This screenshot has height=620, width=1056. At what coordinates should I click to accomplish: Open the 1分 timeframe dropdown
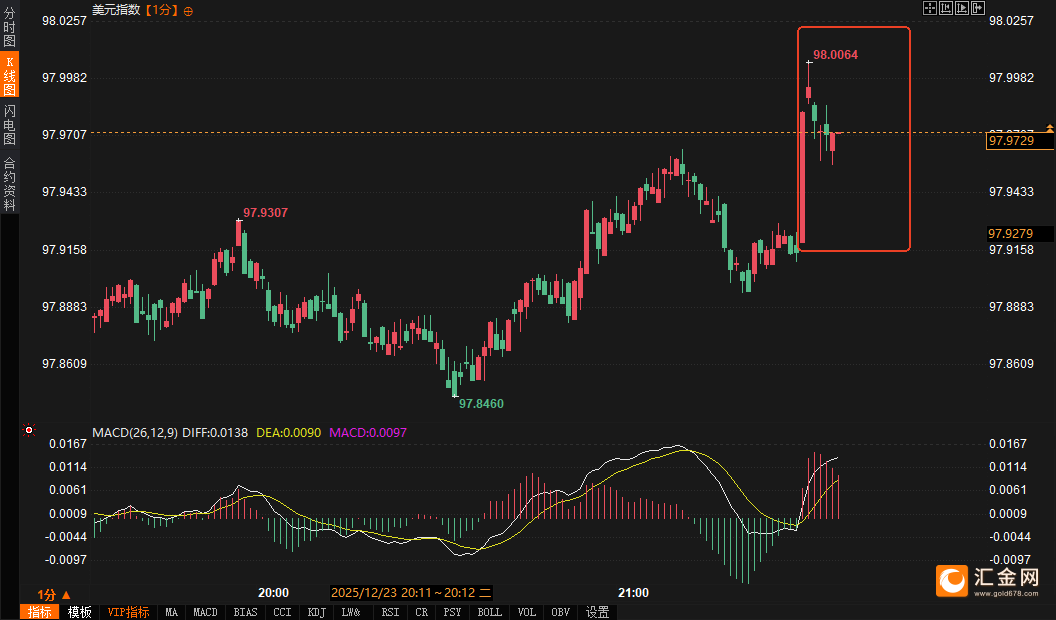coord(54,593)
